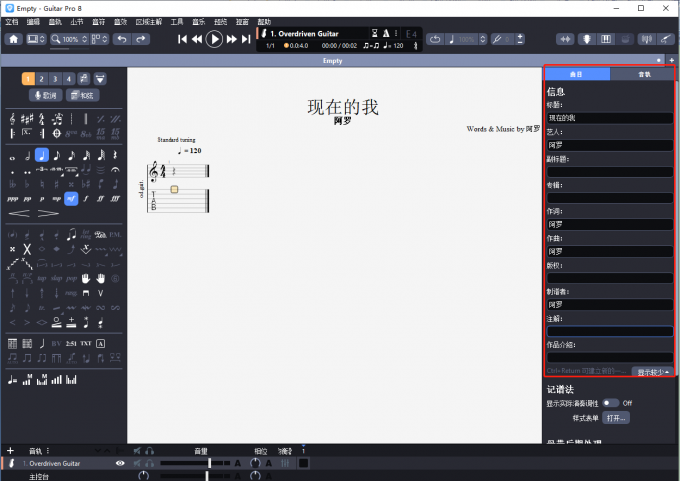Jump to the last bar
Image resolution: width=680 pixels, height=481 pixels.
(246, 39)
